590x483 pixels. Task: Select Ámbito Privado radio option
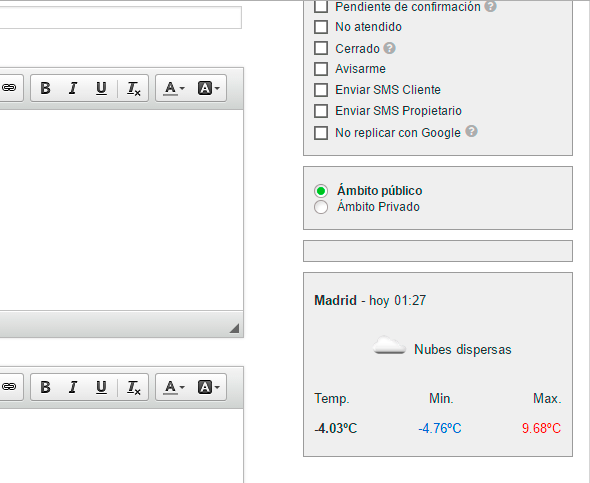(321, 207)
